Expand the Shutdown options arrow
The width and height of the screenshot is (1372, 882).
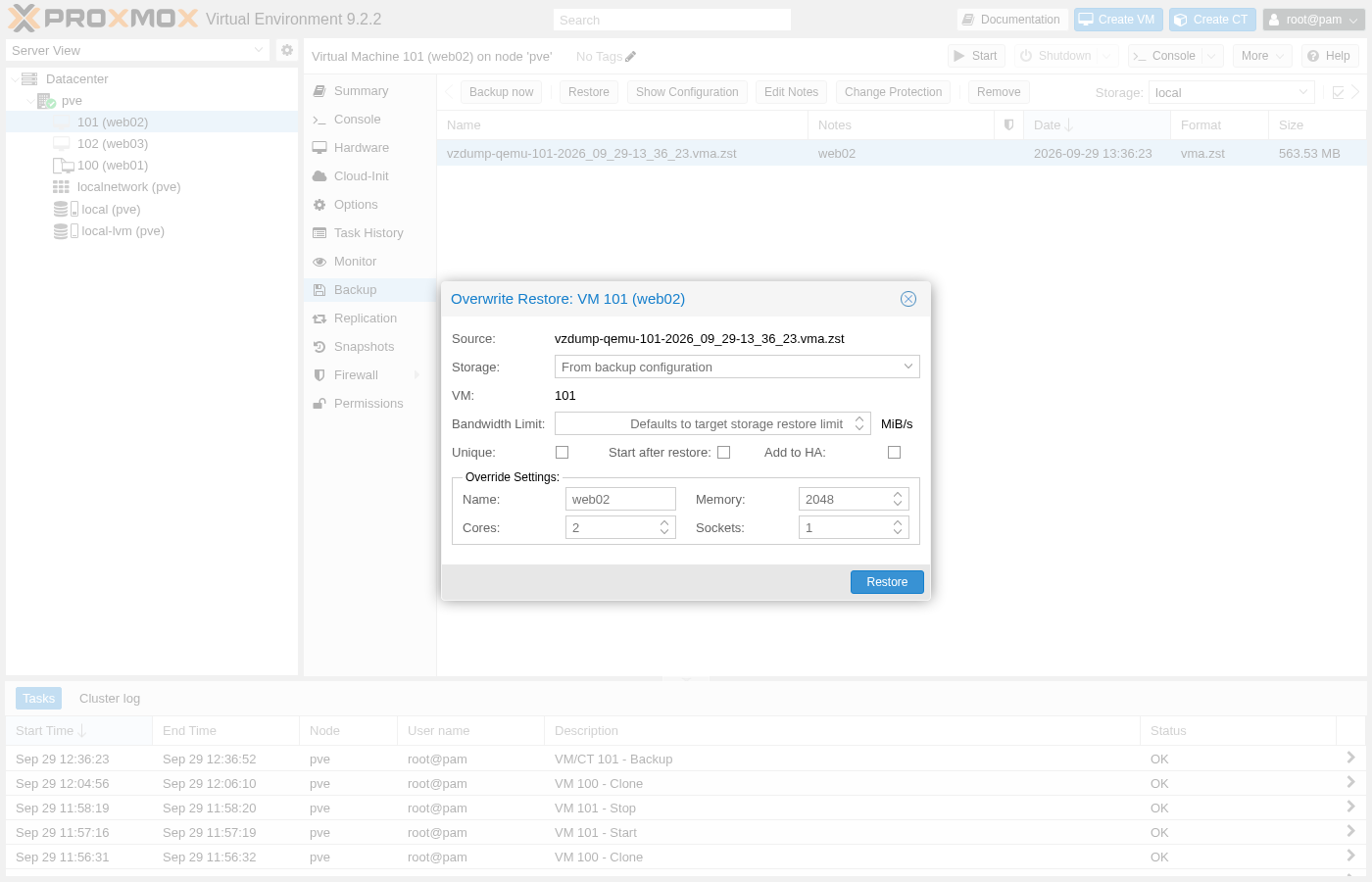1107,56
